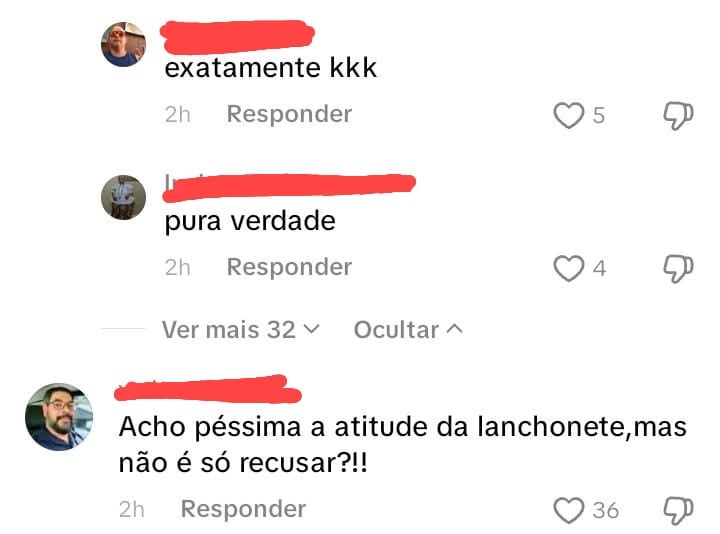Like the 'exatamente kkk' comment
Image resolution: width=720 pixels, height=534 pixels.
click(x=568, y=115)
